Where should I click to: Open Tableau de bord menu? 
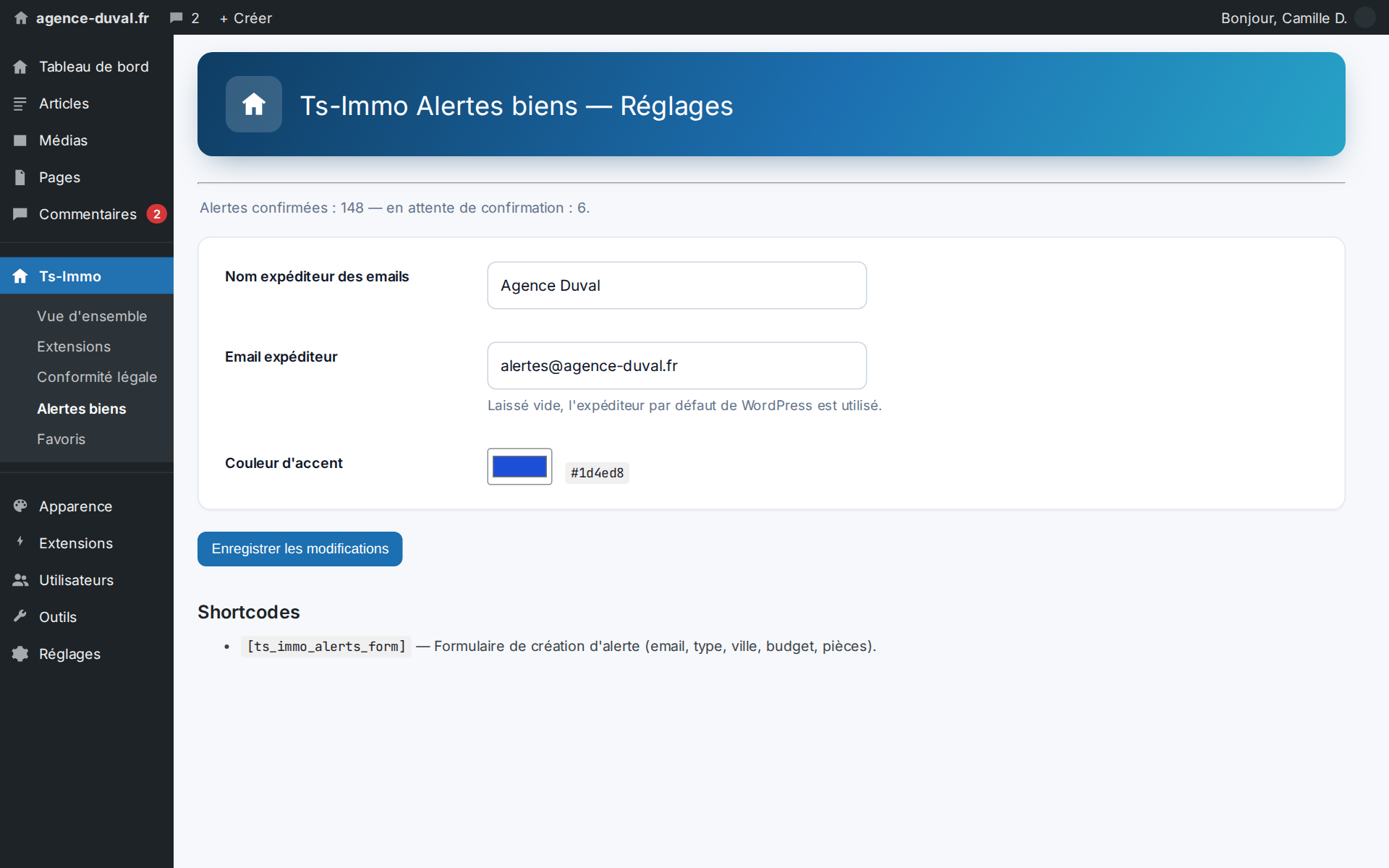[87, 67]
